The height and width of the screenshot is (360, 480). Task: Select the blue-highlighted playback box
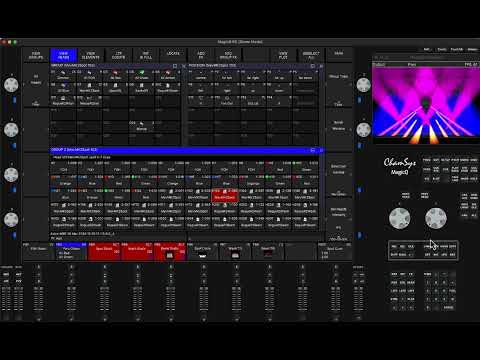point(71,251)
